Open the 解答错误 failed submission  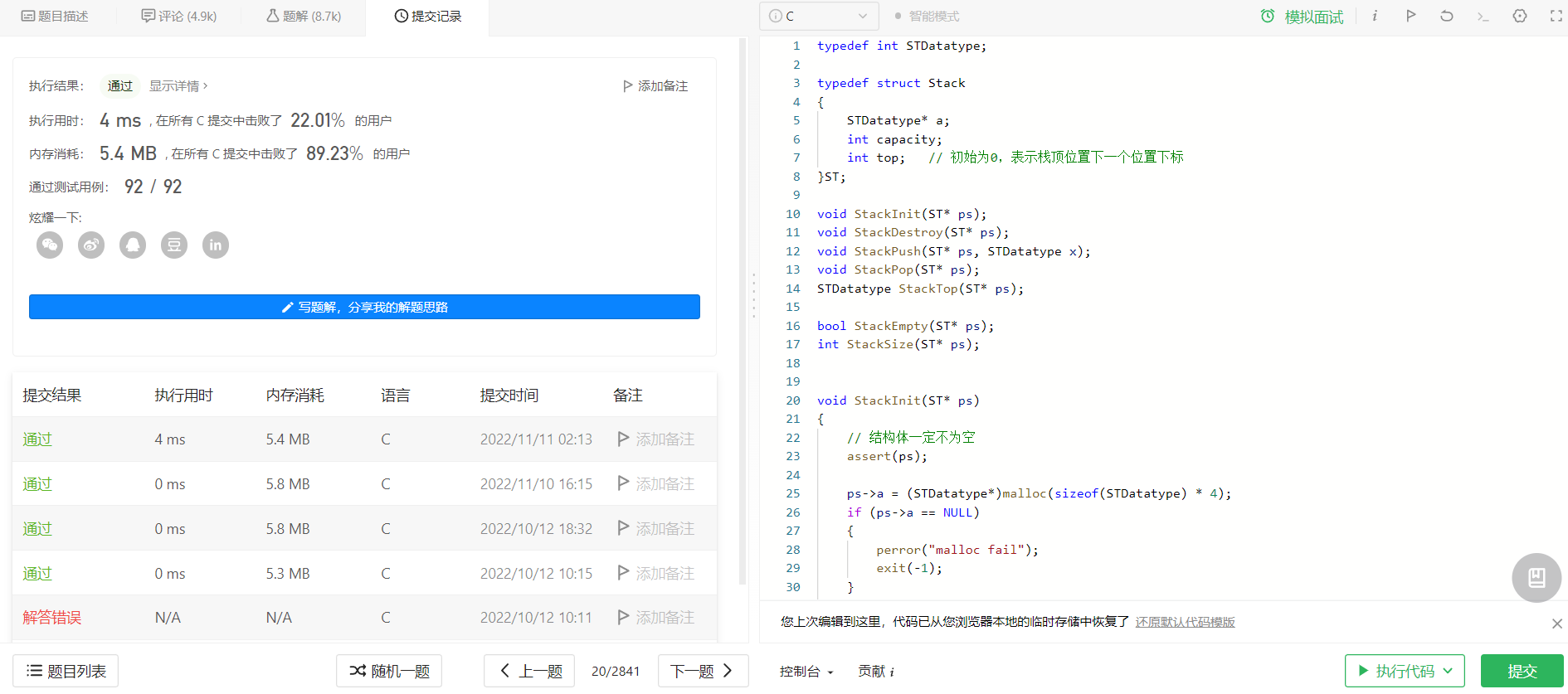click(x=51, y=618)
